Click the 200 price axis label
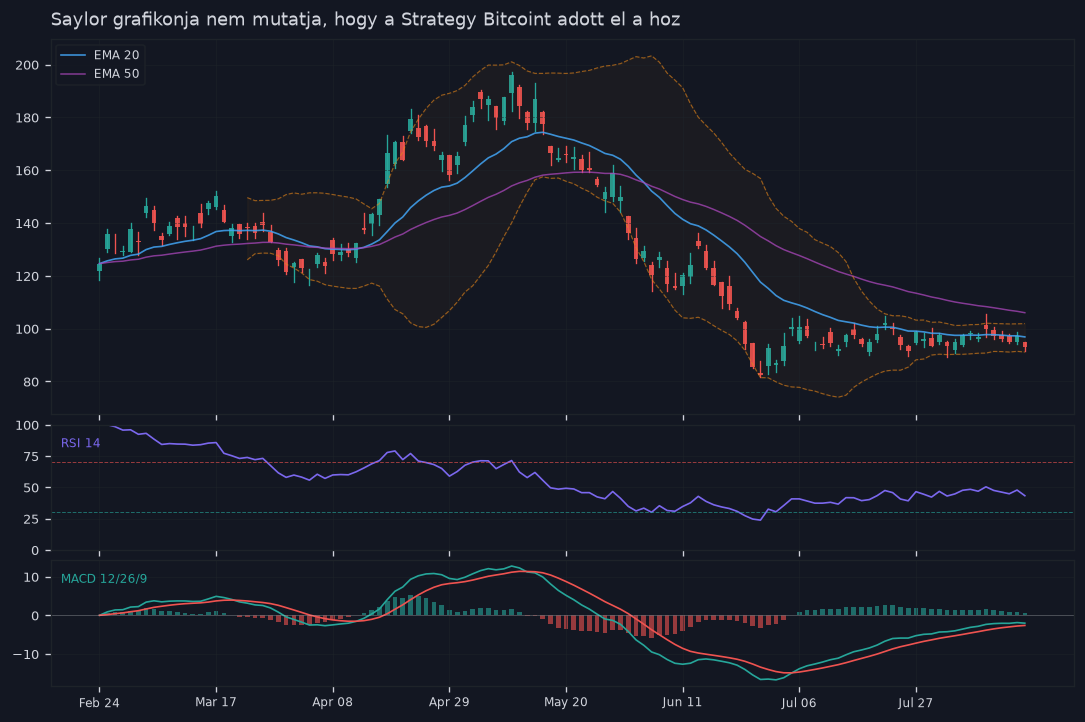 click(x=28, y=65)
